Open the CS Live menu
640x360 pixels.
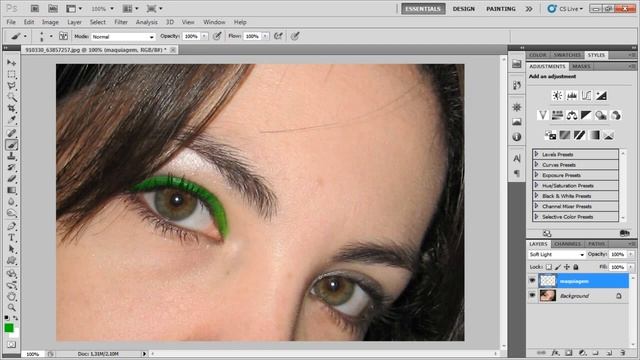[566, 9]
